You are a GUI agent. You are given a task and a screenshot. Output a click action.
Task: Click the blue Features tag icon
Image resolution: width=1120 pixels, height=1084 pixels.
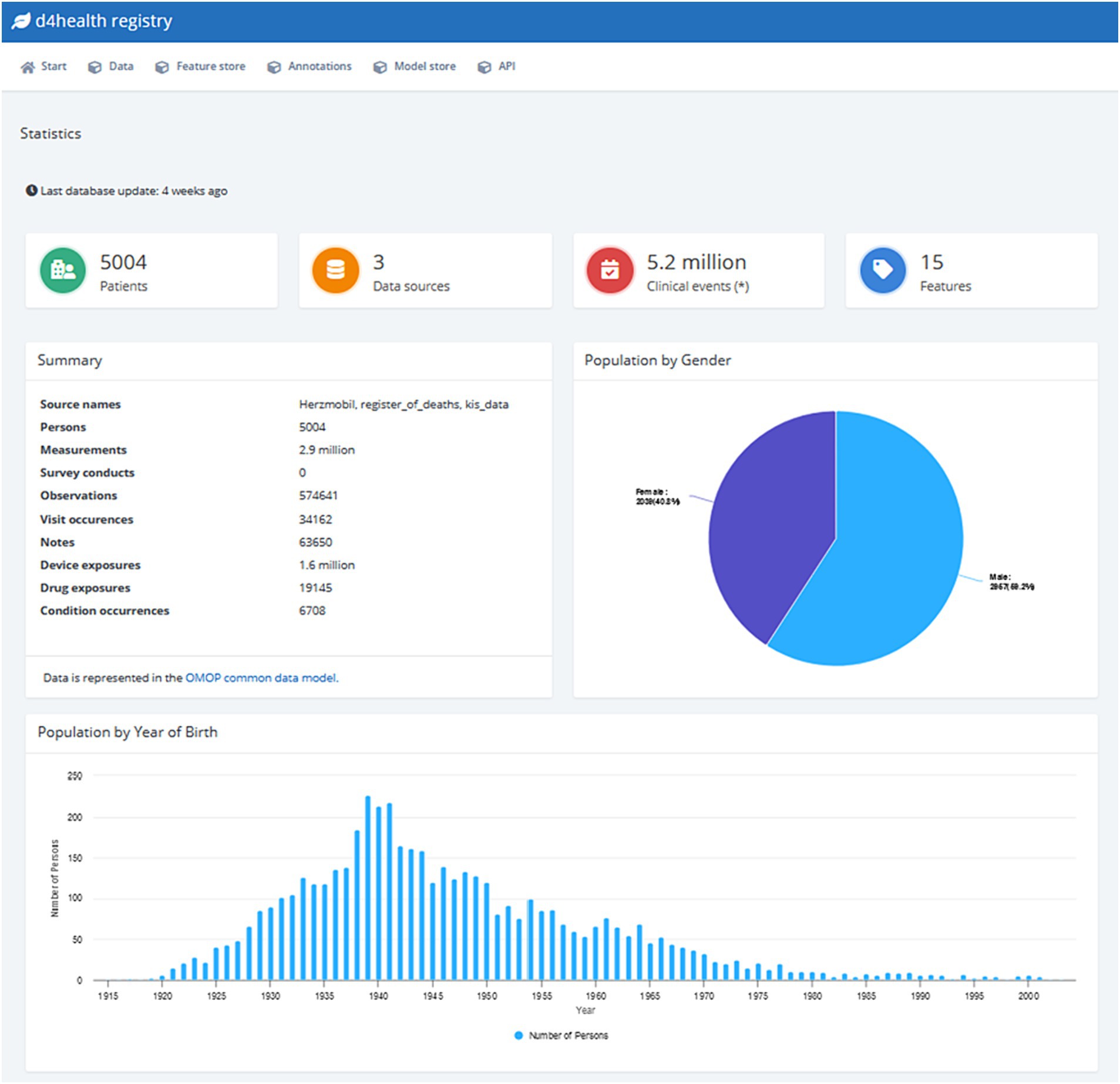[883, 270]
